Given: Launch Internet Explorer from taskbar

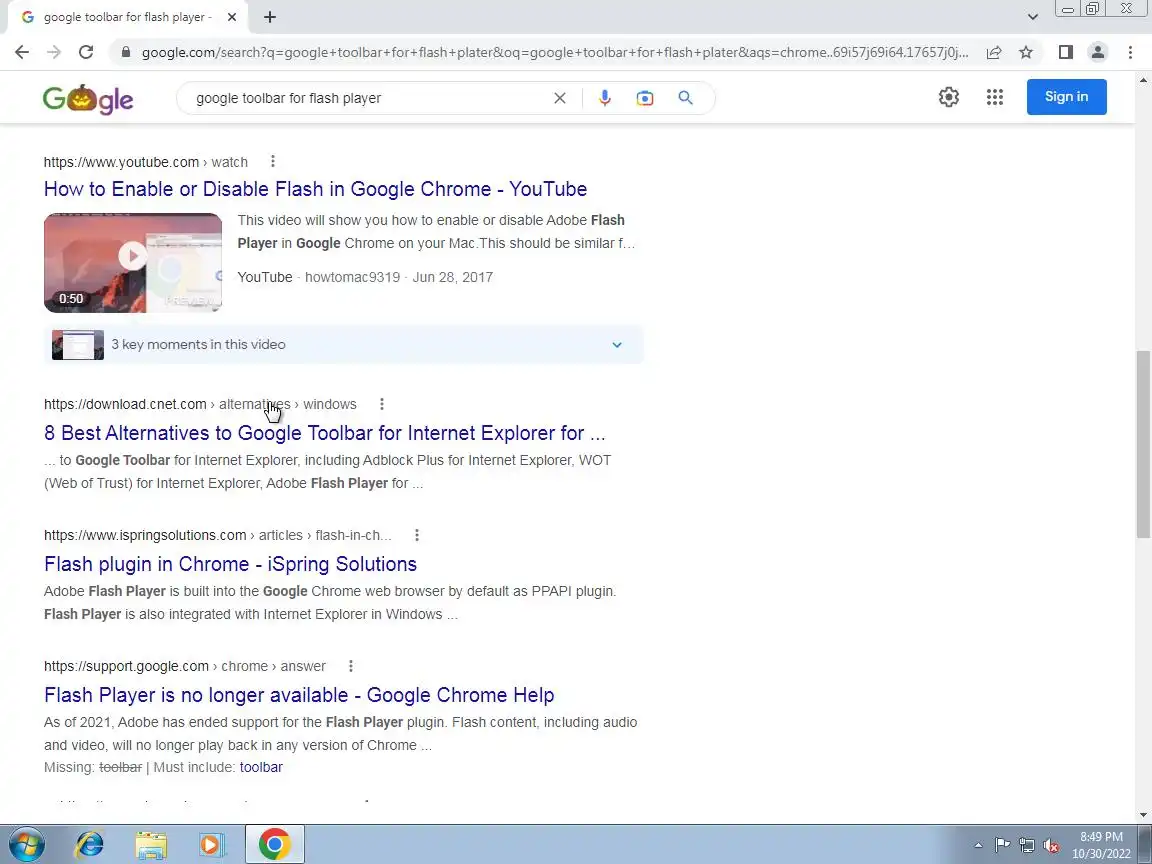Looking at the screenshot, I should pyautogui.click(x=90, y=844).
